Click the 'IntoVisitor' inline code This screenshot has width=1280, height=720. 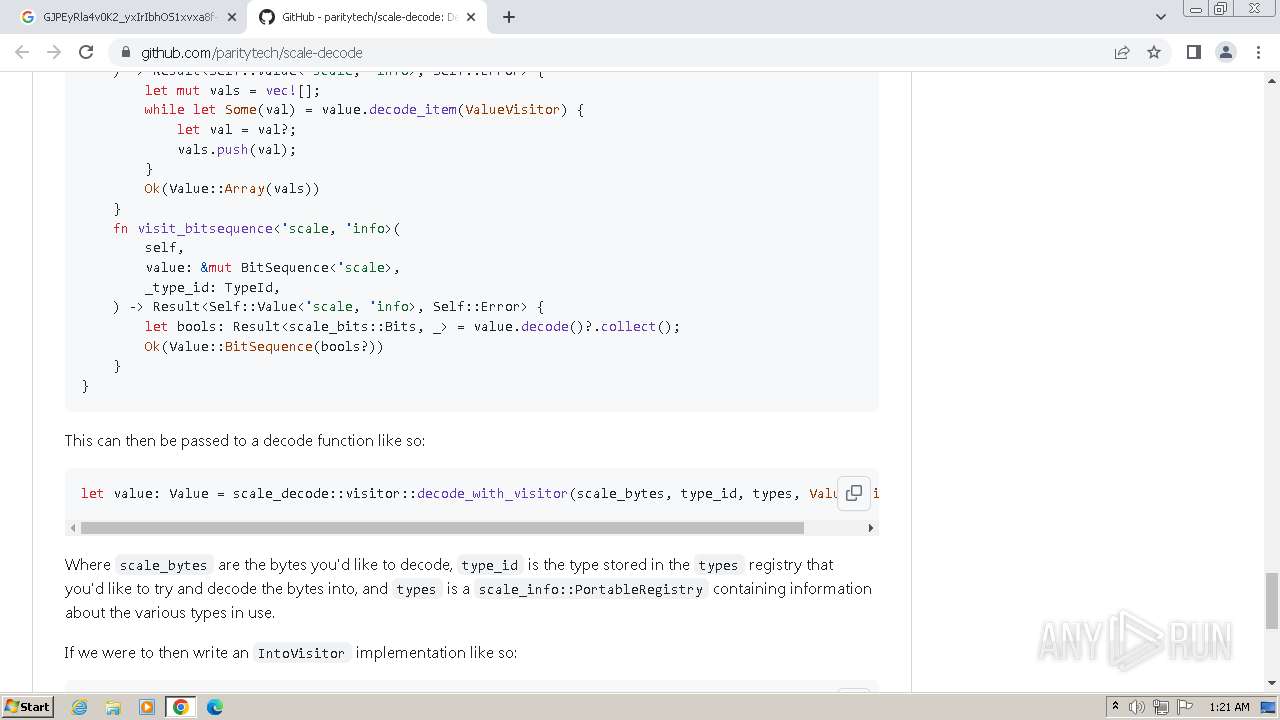coord(301,653)
